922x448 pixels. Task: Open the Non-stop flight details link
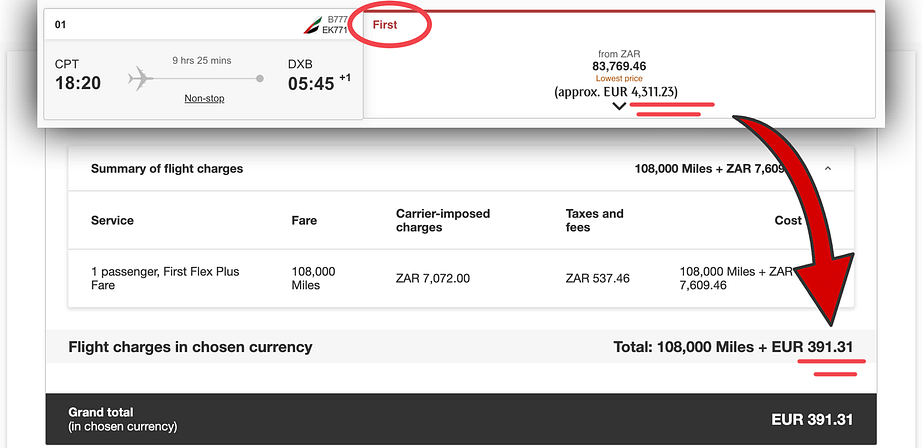coord(204,98)
